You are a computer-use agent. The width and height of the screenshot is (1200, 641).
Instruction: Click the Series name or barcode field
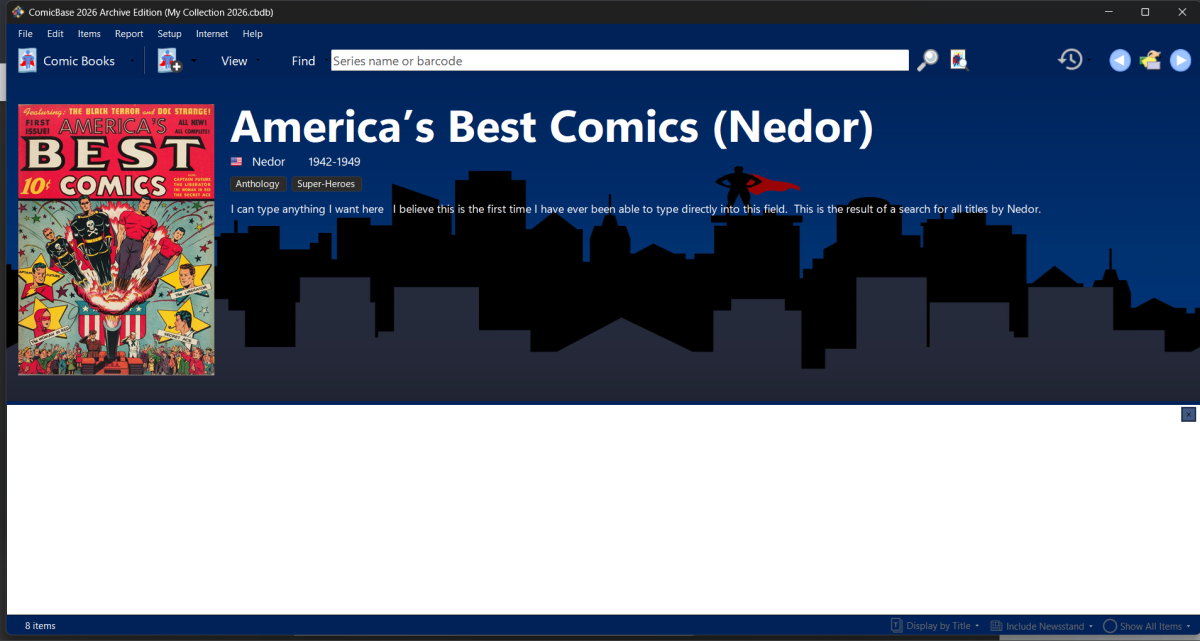point(620,61)
